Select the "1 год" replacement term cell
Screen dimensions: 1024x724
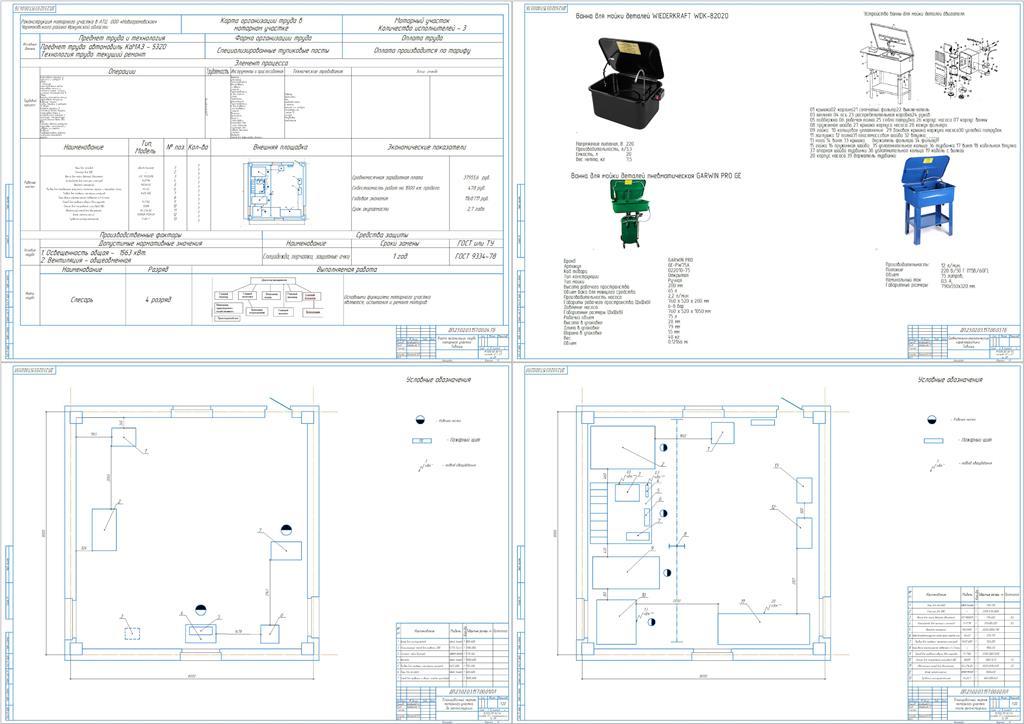400,257
